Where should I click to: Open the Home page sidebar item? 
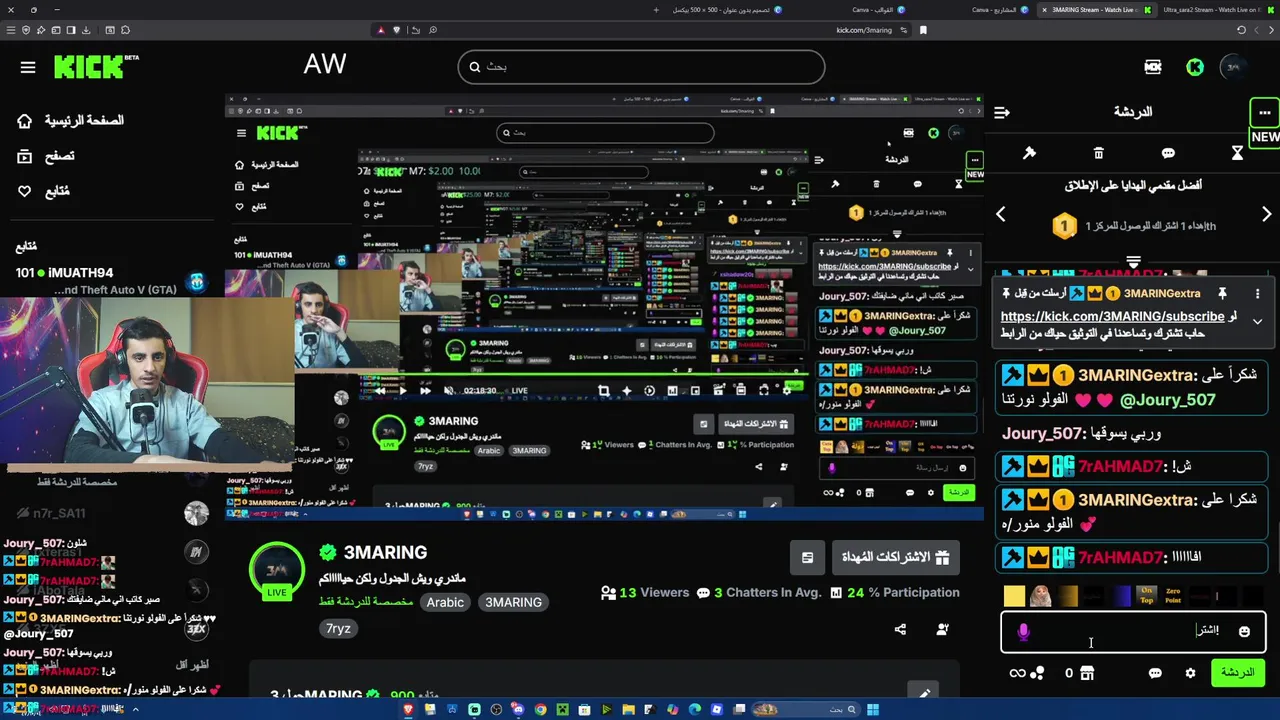(x=70, y=120)
